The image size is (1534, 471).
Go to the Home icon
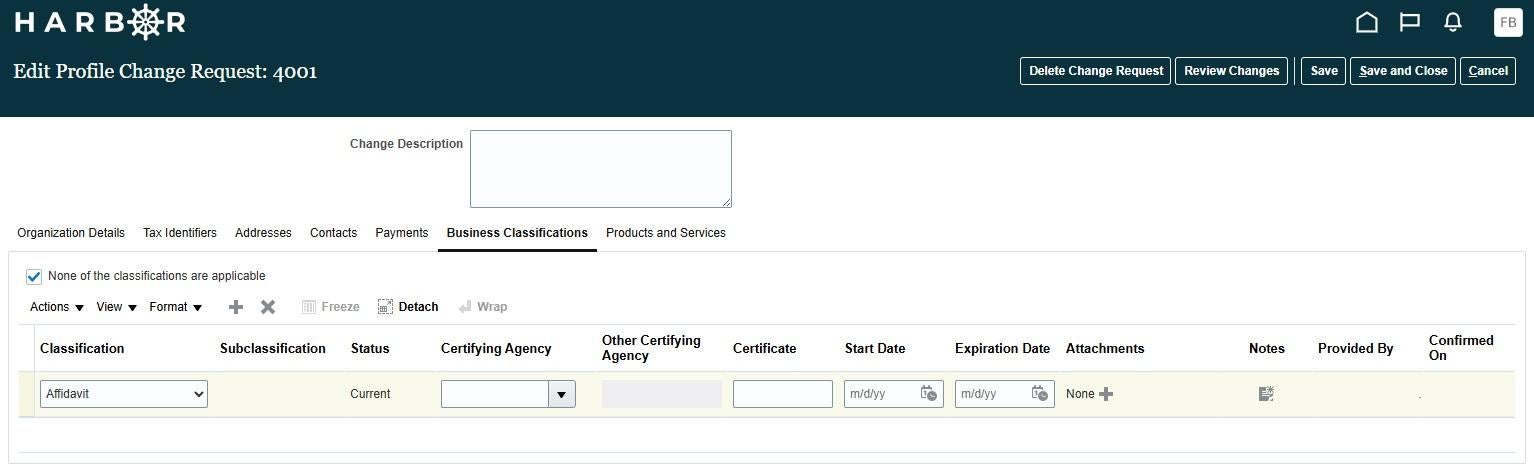(x=1366, y=22)
